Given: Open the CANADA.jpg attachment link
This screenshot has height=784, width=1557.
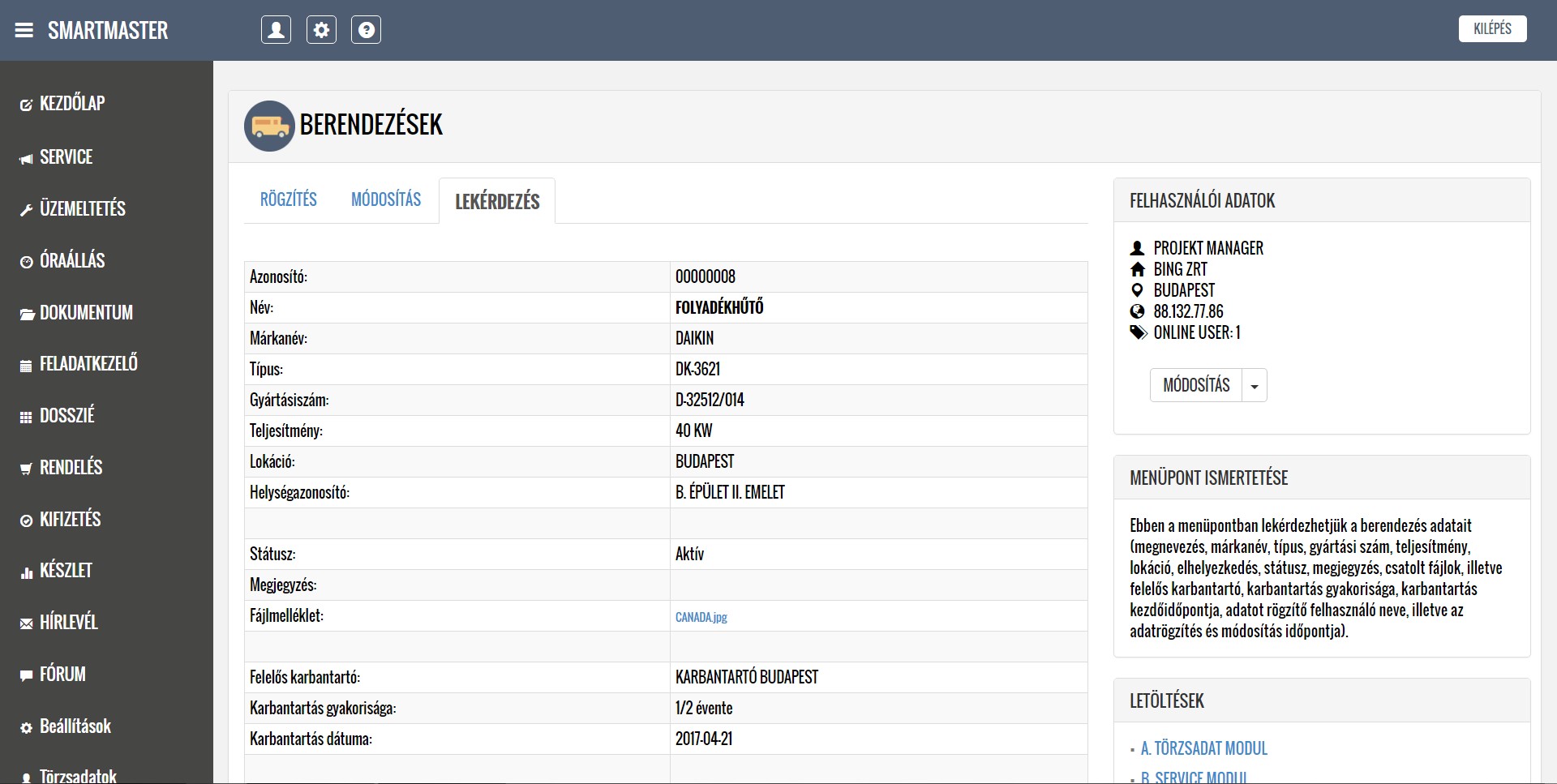Looking at the screenshot, I should pos(701,617).
